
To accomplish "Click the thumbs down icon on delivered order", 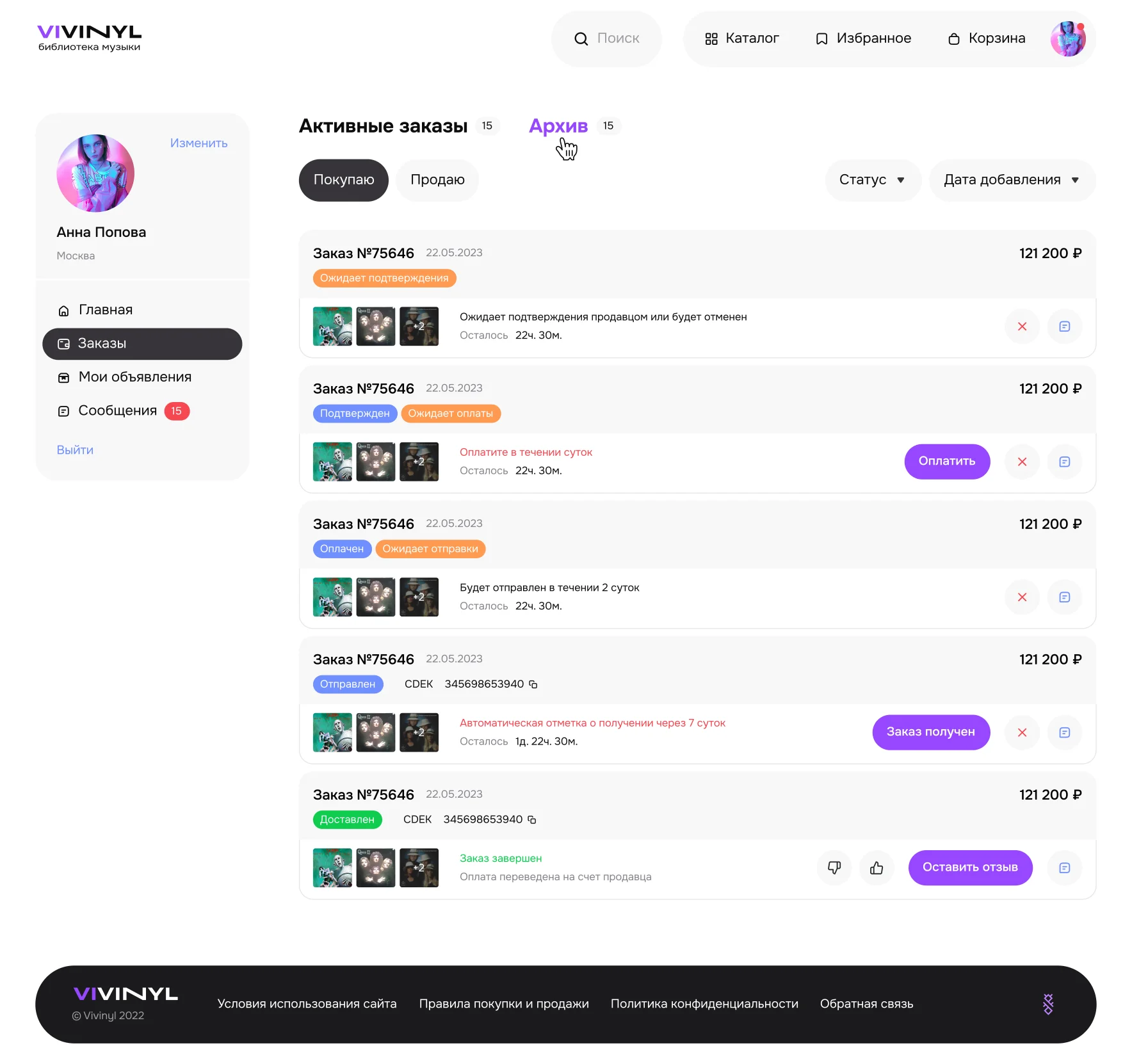I will pos(834,867).
